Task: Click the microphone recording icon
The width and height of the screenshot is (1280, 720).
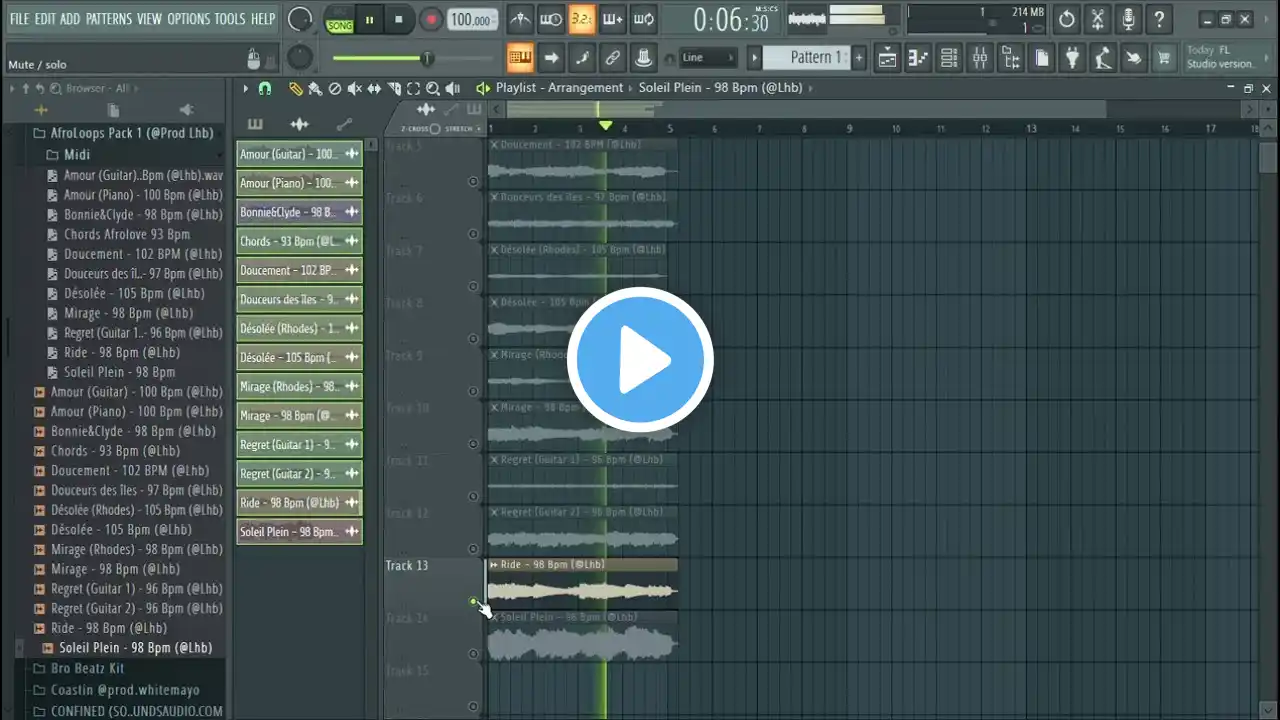Action: click(x=1128, y=19)
